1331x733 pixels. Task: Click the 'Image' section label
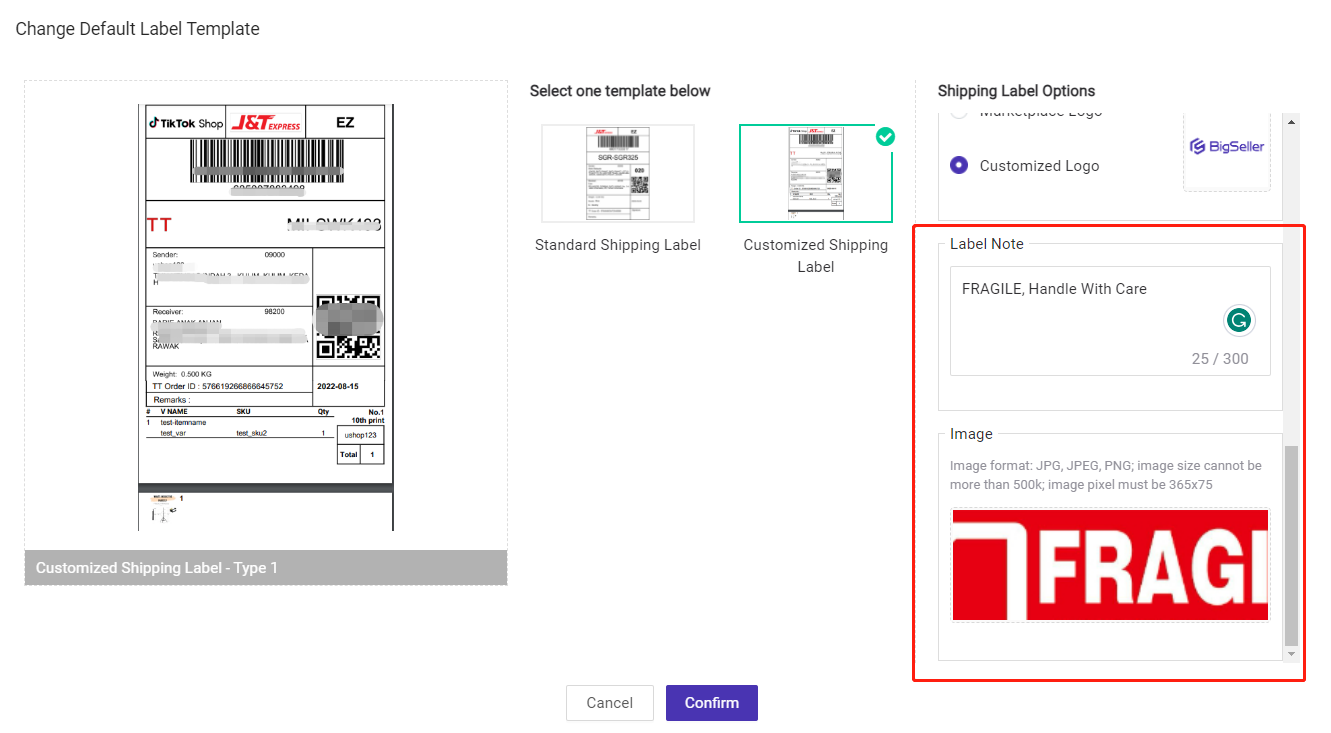coord(971,434)
